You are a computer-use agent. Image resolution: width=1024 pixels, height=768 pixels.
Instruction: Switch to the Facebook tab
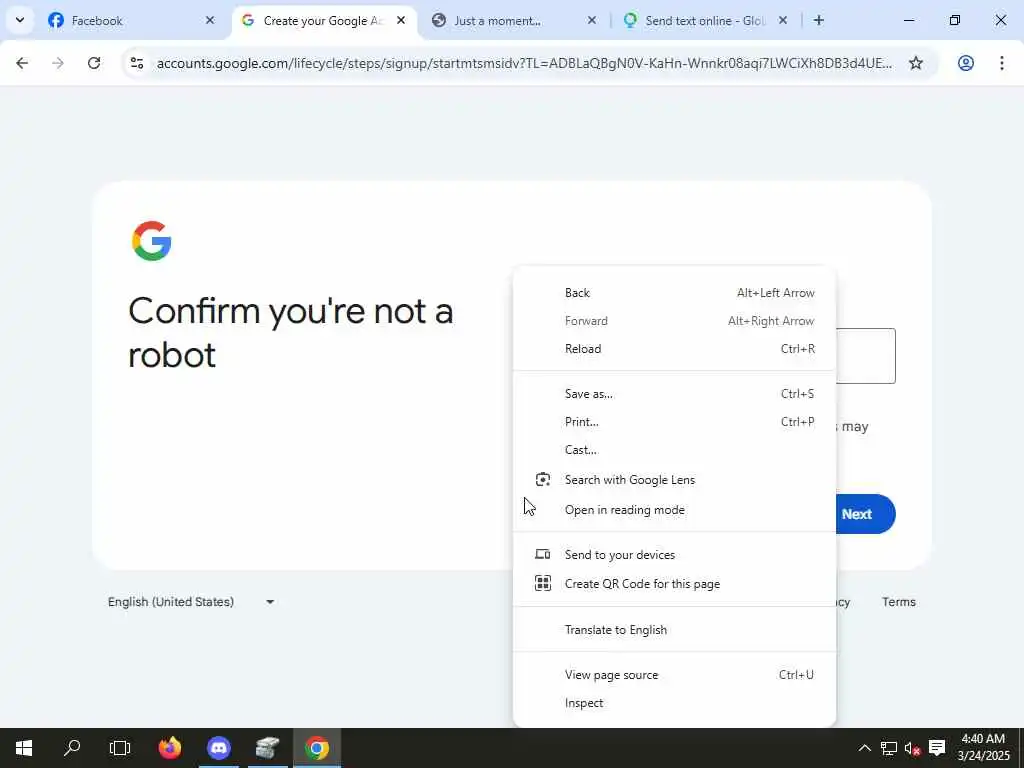[131, 20]
